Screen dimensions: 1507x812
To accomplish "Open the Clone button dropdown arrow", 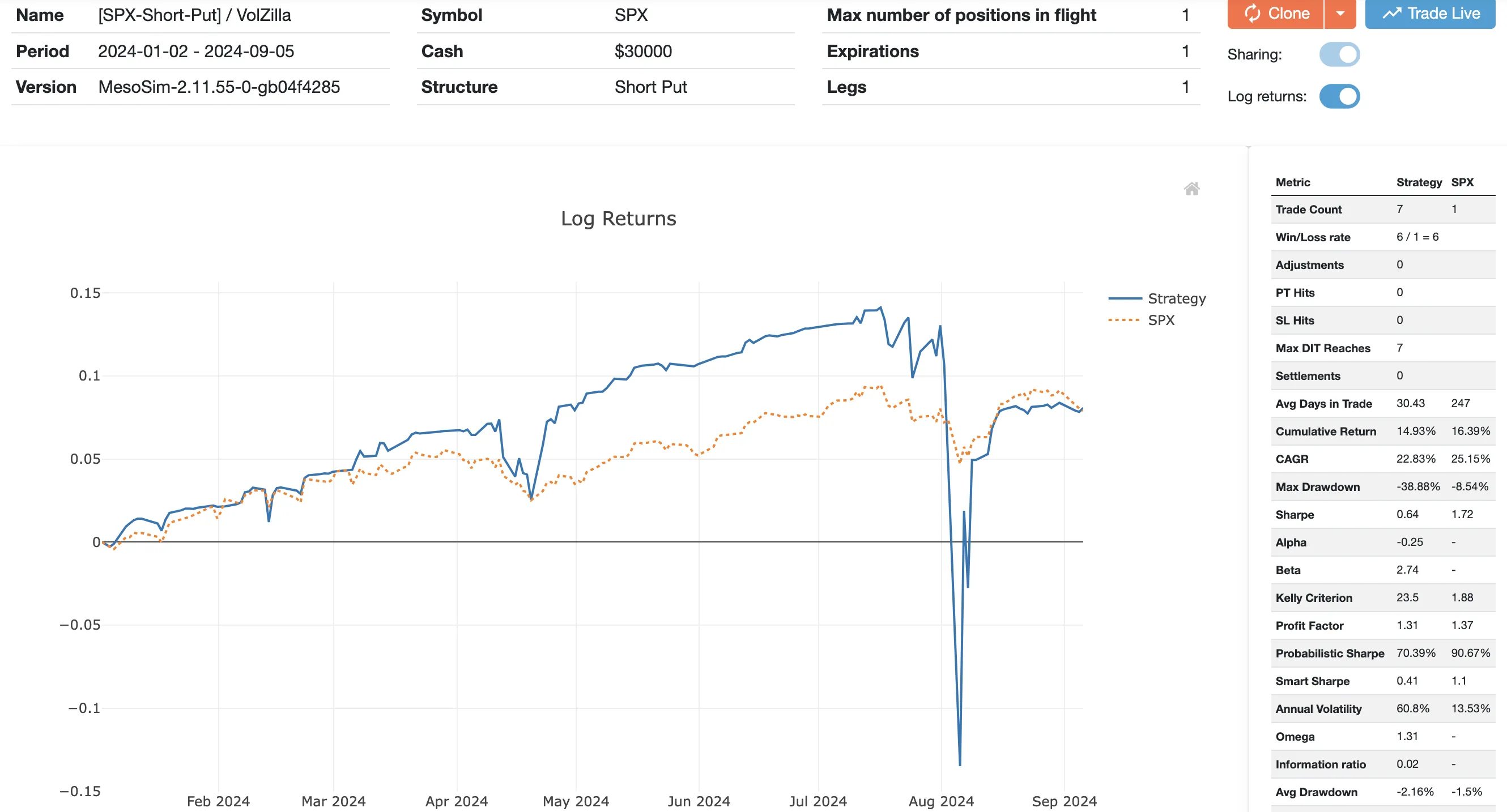I will [x=1340, y=13].
